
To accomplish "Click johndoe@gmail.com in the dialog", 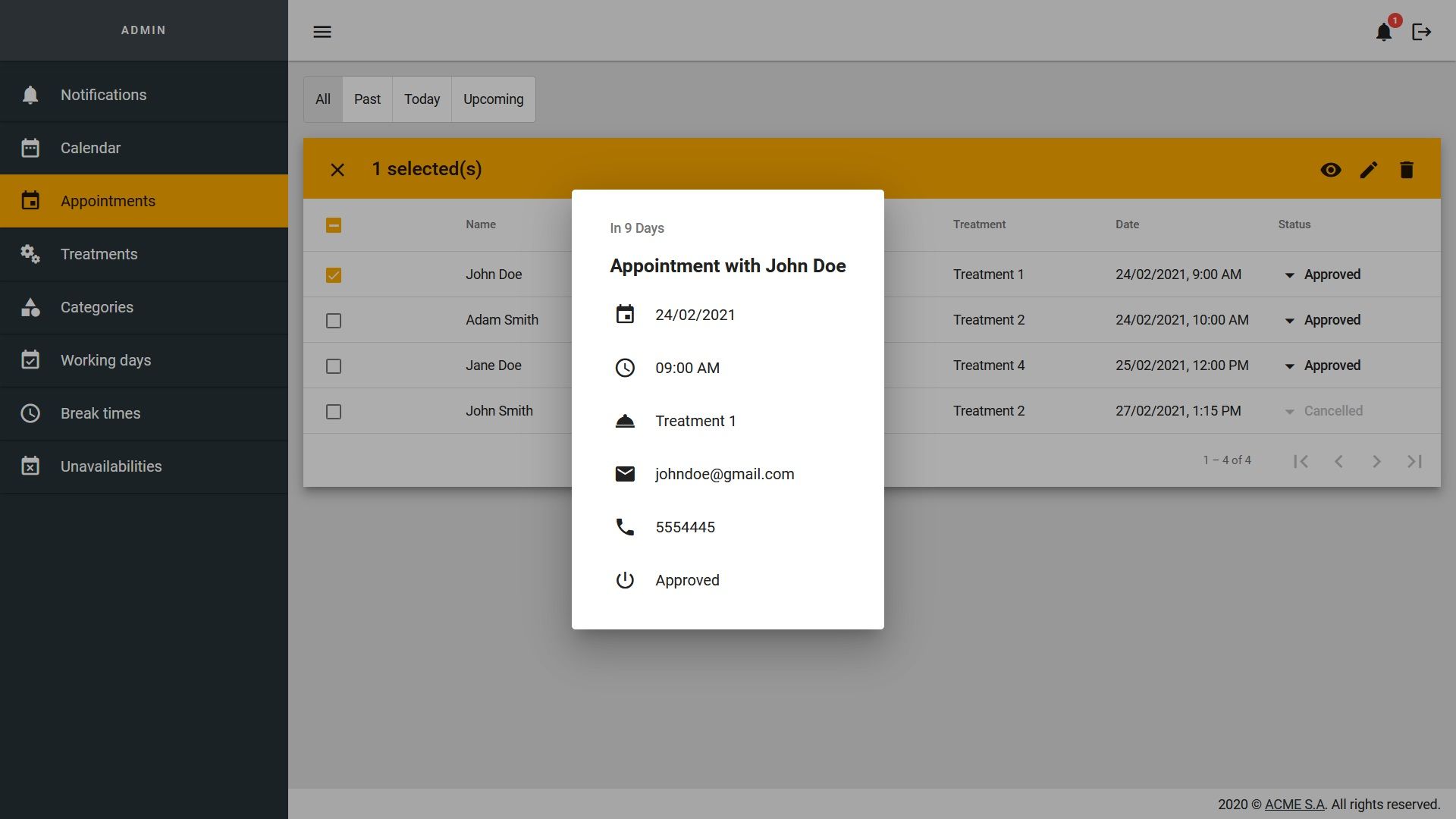I will 725,474.
